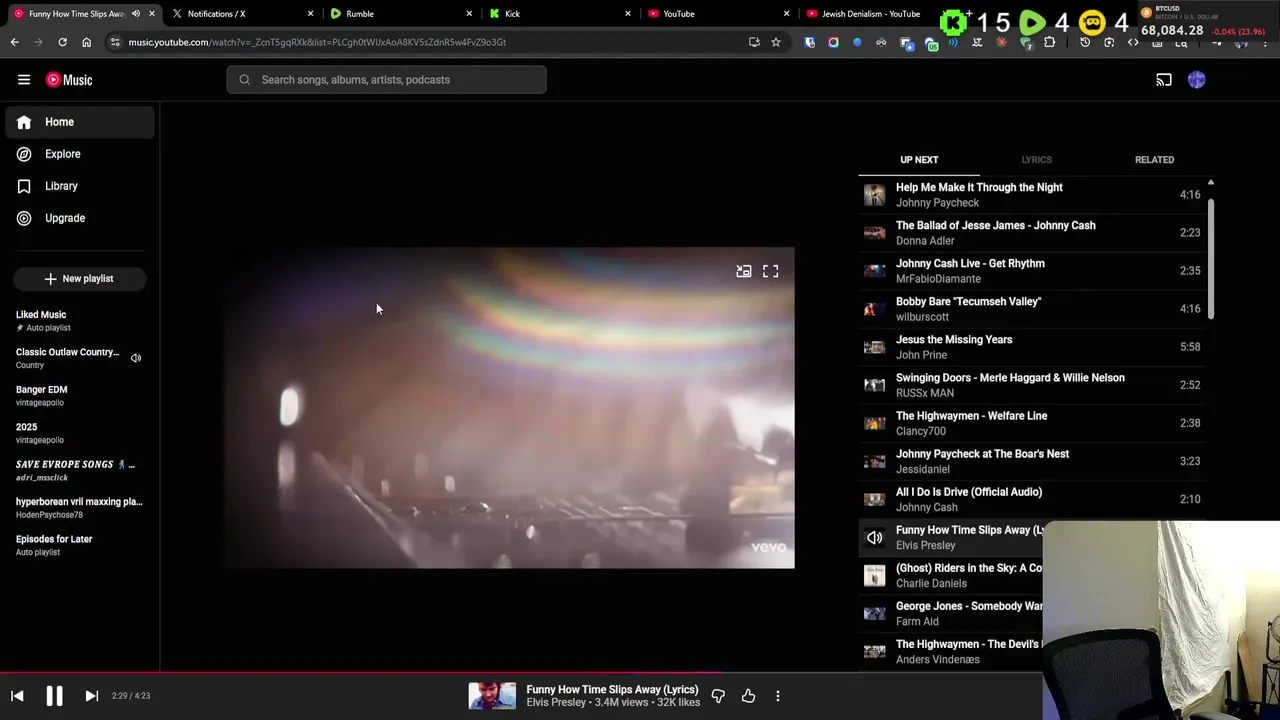Click thumbnail of Help Me Make It Through the Night
This screenshot has width=1280, height=720.
point(875,195)
